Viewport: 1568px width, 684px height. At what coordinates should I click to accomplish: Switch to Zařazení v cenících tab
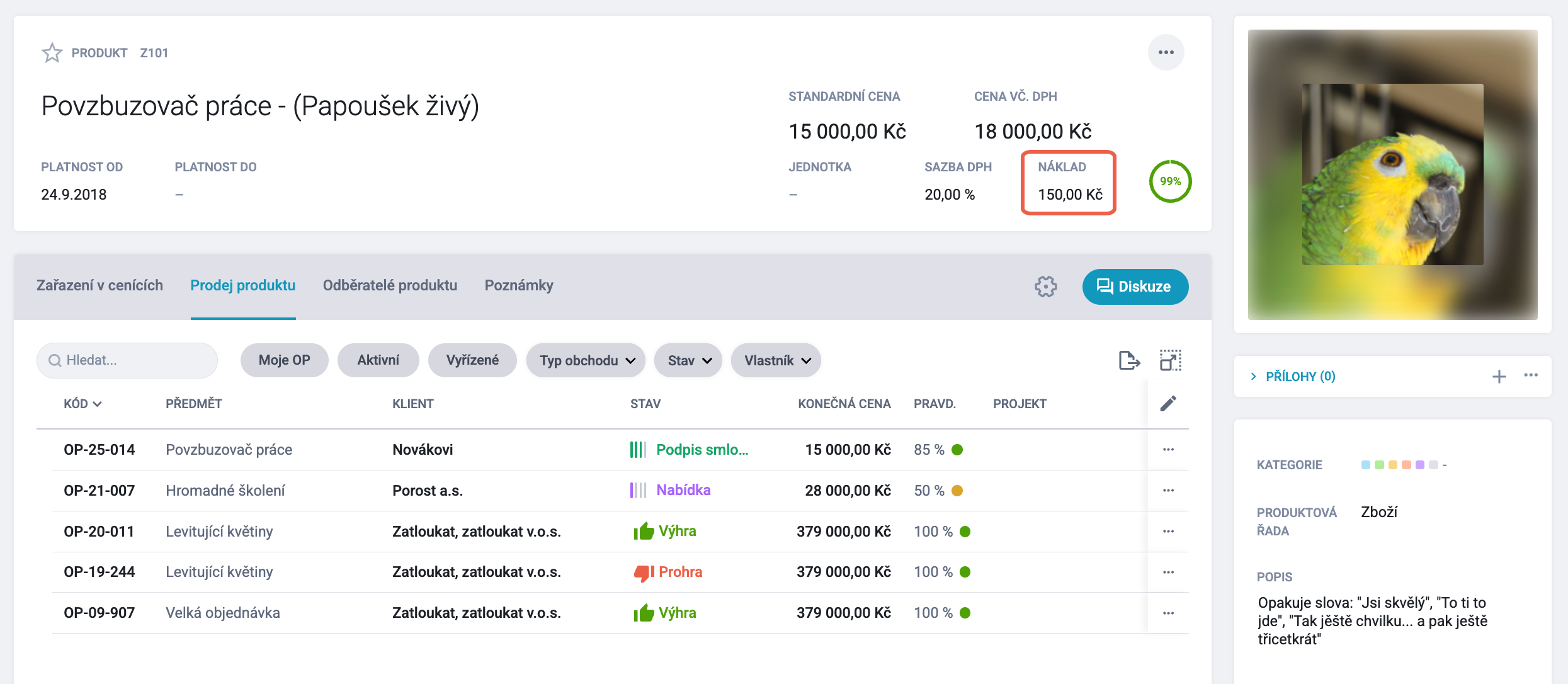(99, 285)
